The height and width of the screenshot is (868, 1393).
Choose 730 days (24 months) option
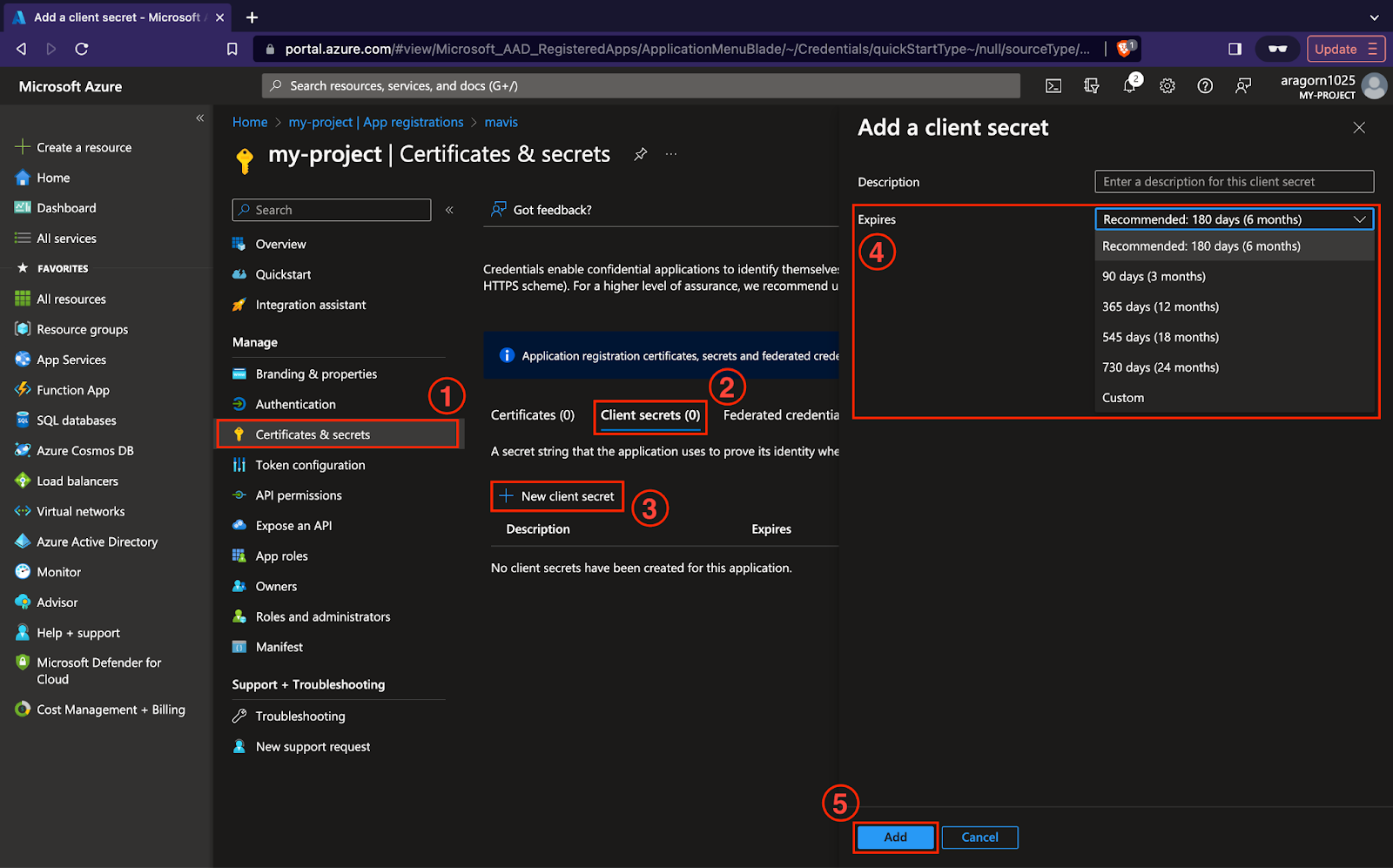pos(1234,367)
